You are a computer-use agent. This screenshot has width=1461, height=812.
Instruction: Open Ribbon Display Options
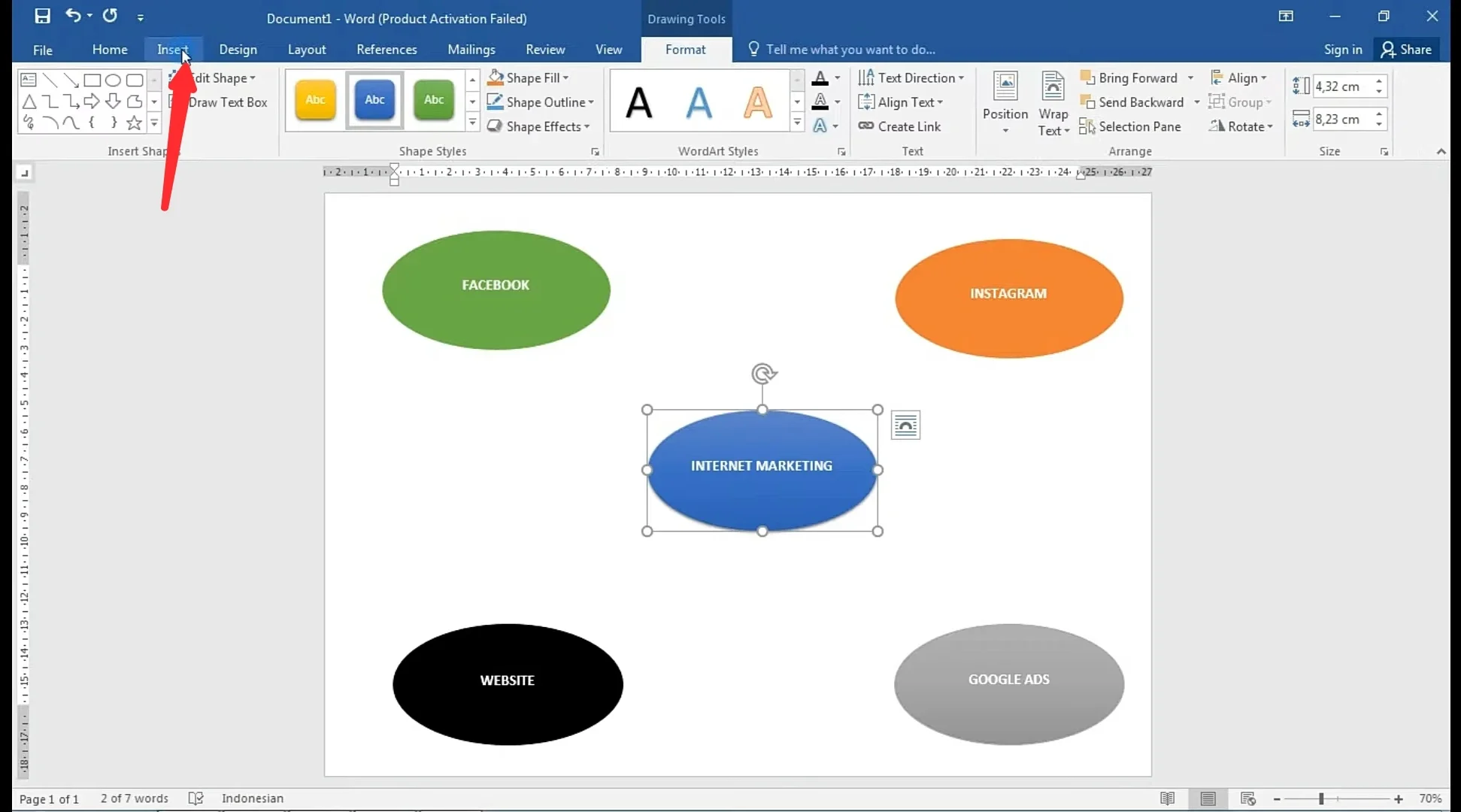pyautogui.click(x=1286, y=16)
